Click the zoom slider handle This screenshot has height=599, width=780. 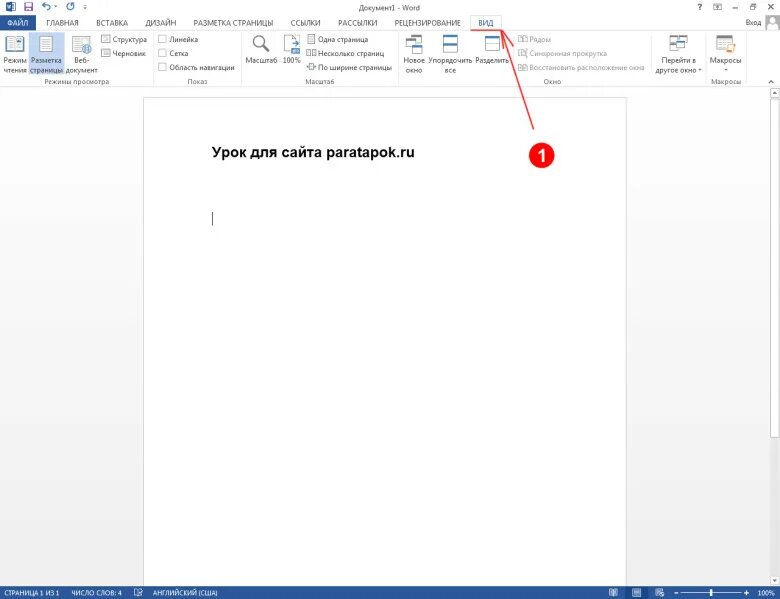711,593
